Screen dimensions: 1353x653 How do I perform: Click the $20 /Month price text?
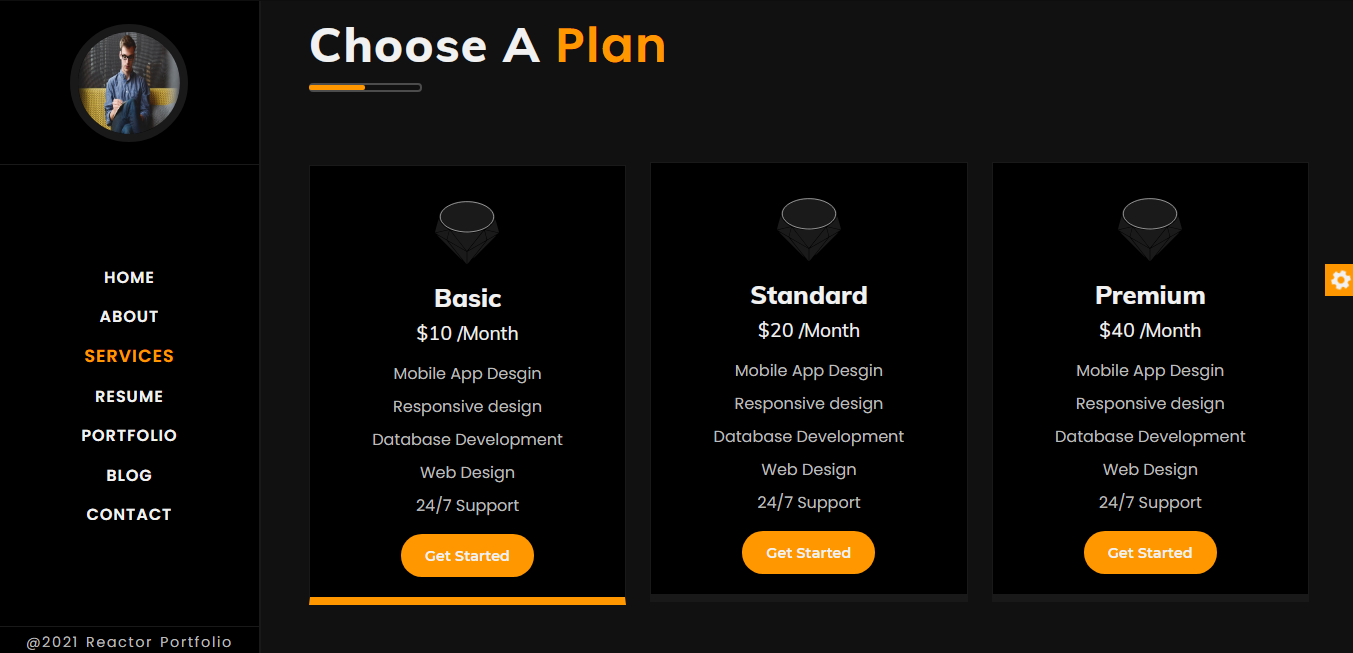pos(808,330)
